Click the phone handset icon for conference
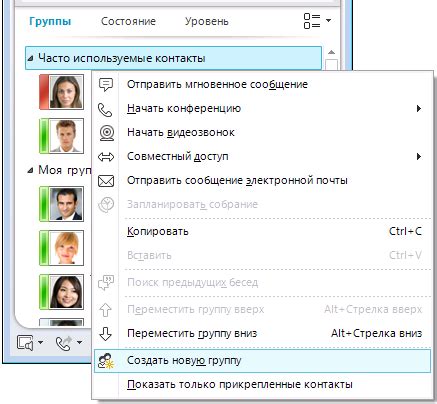The height and width of the screenshot is (404, 437). coord(105,110)
